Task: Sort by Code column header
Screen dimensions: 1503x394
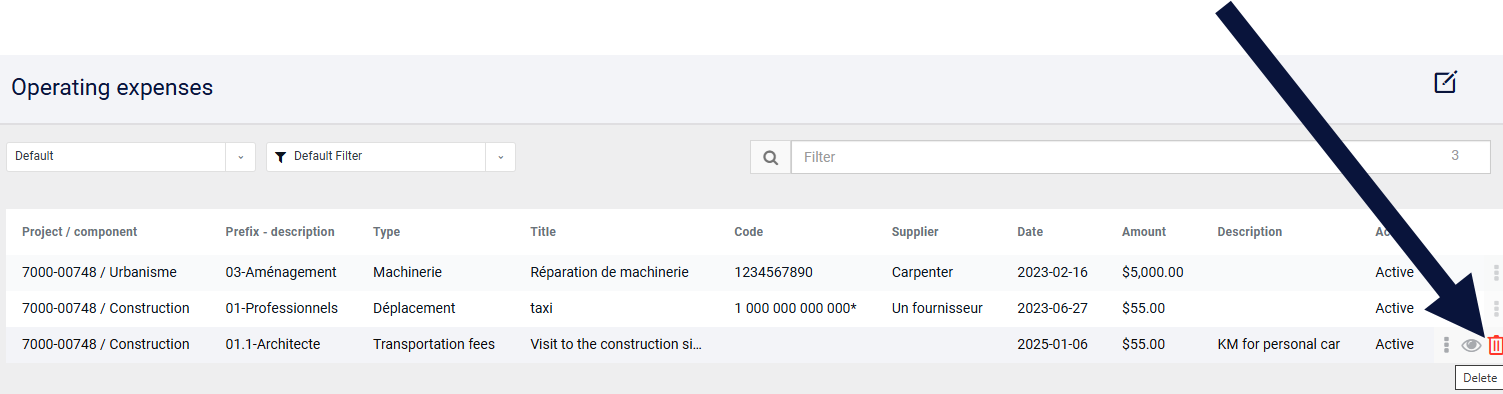Action: coord(748,232)
